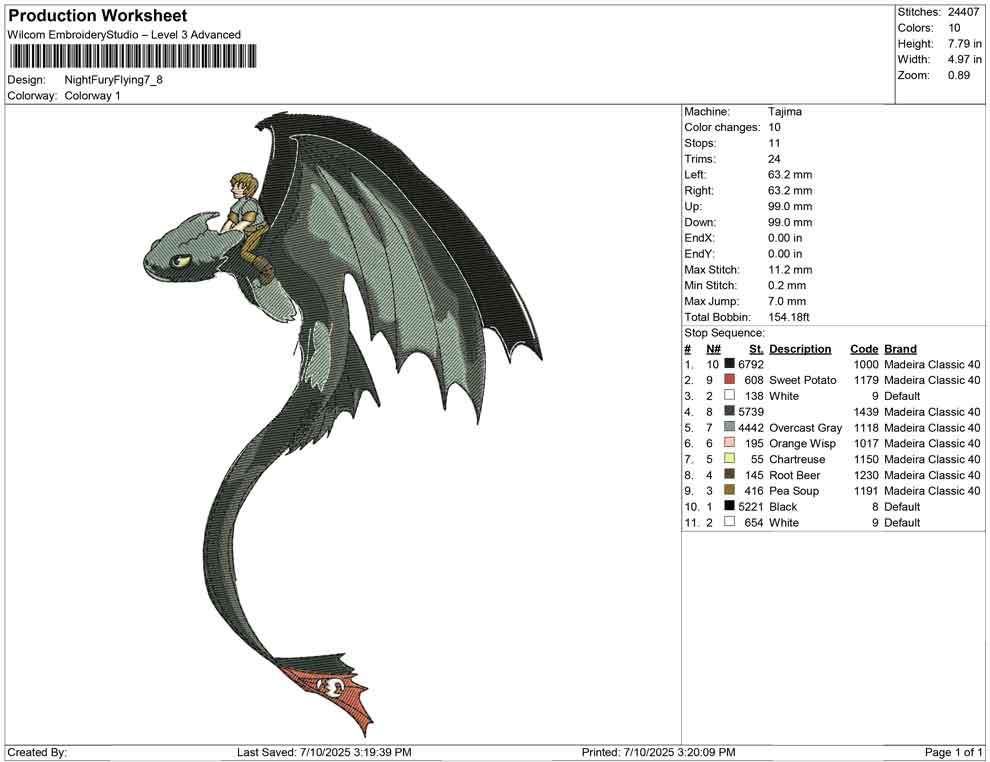Viewport: 990px width, 762px height.
Task: Click thread code 1000
Action: tap(866, 364)
